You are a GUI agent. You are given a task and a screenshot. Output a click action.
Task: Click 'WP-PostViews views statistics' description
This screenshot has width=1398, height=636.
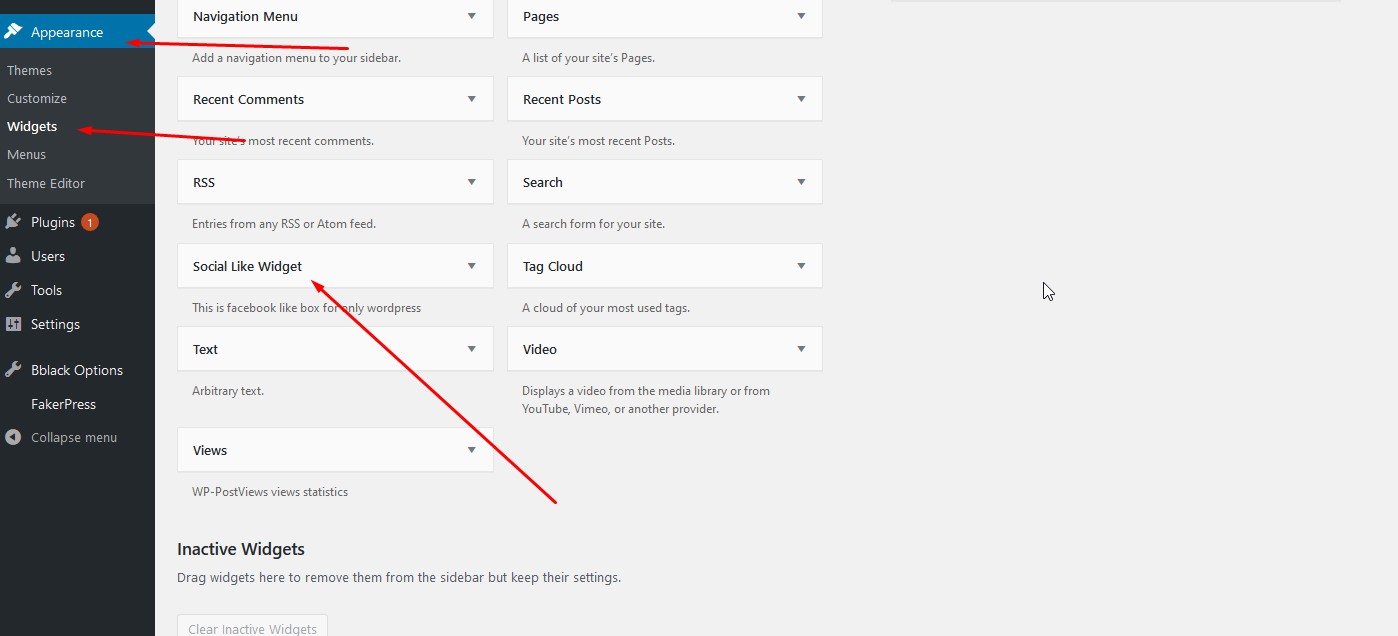pos(270,492)
